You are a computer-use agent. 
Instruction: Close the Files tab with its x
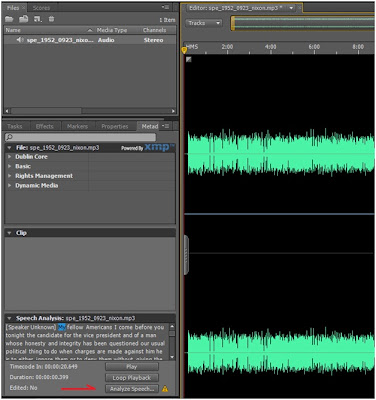tap(23, 8)
